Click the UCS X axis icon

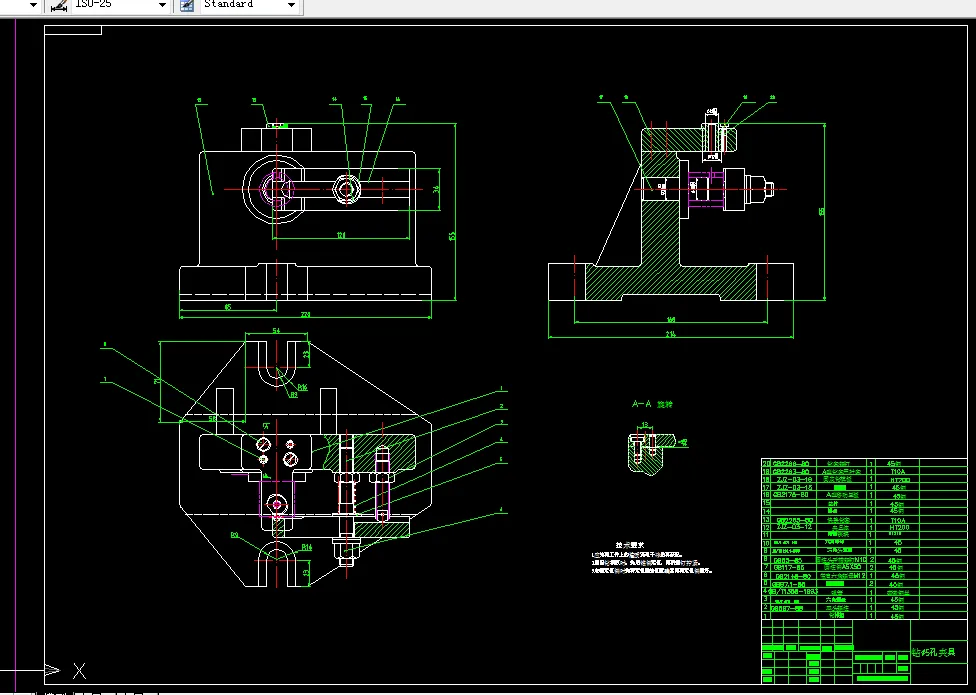[x=79, y=671]
